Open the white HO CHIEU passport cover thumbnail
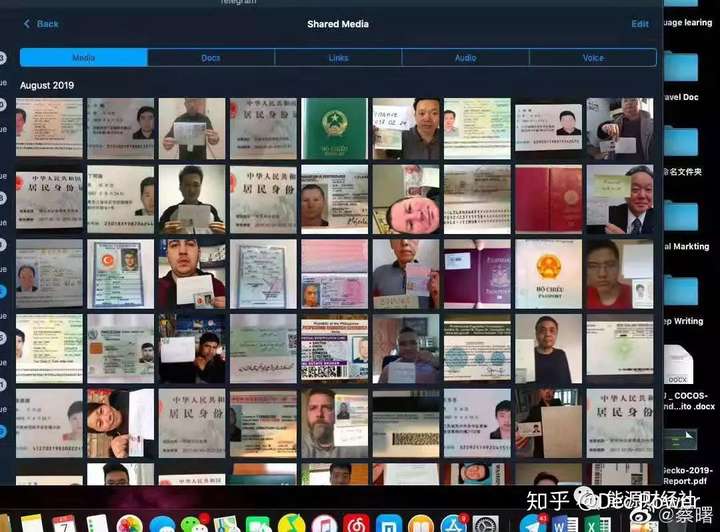Viewport: 720px width, 532px height. point(548,274)
